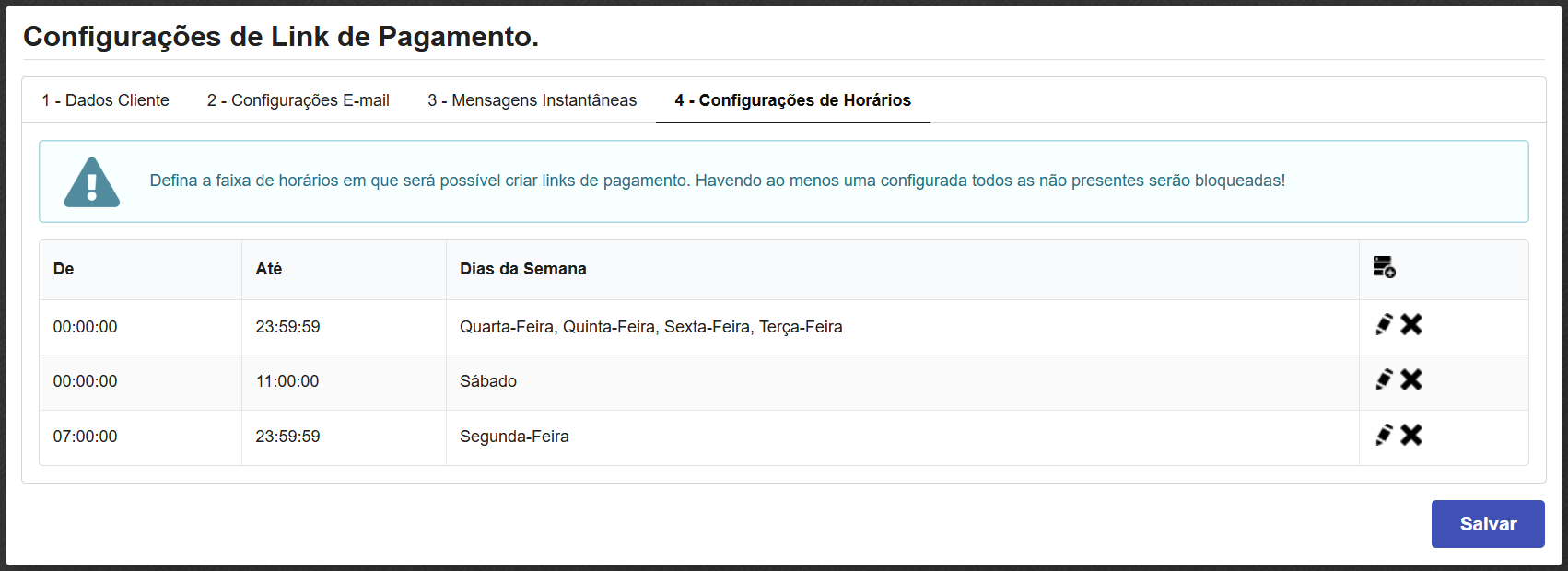Remove the Sábado schedule row
The image size is (1568, 571).
1411,379
